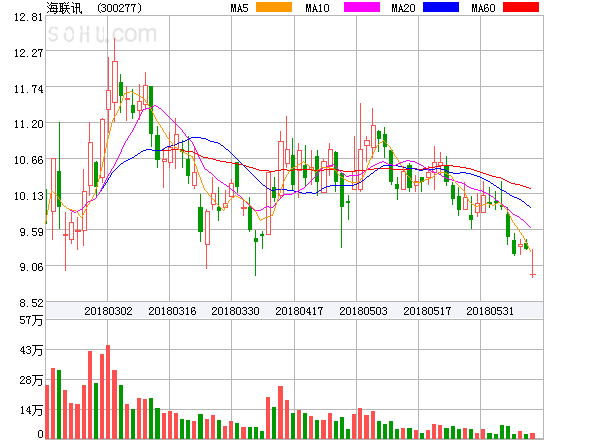Click the 20180330 date marker
Viewport: 600px width, 440px height.
point(235,311)
